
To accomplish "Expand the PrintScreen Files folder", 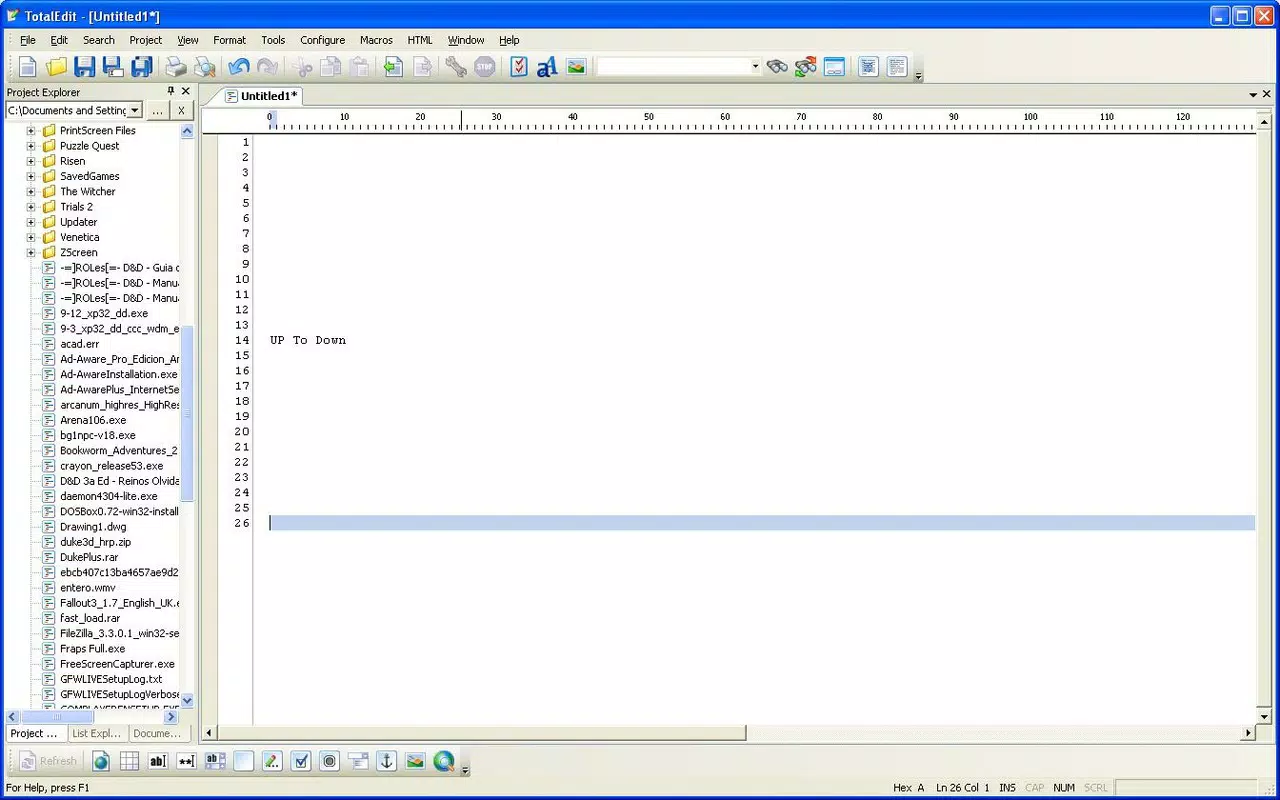I will pos(31,131).
